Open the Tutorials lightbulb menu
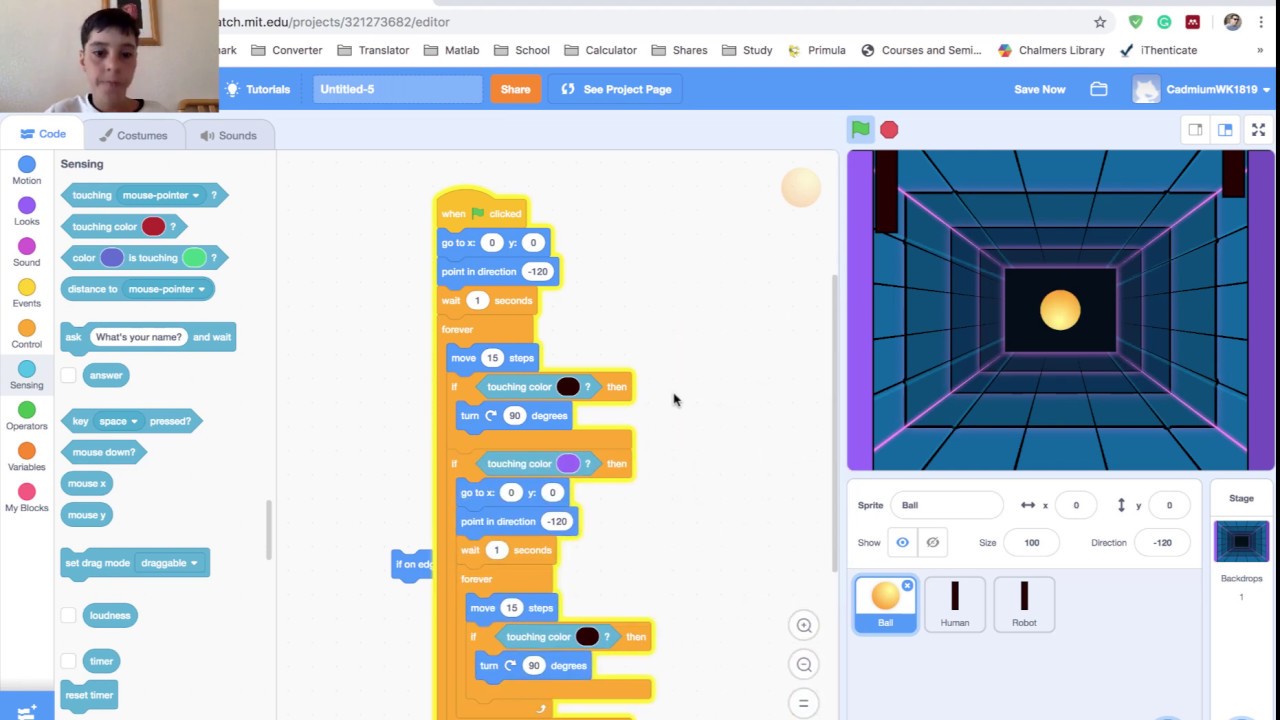 (x=257, y=89)
